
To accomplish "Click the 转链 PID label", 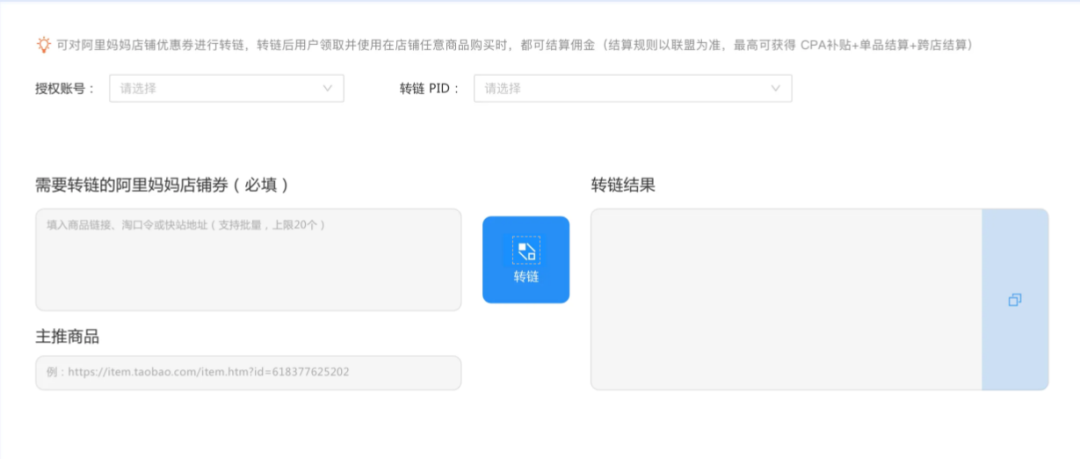I will pyautogui.click(x=429, y=88).
